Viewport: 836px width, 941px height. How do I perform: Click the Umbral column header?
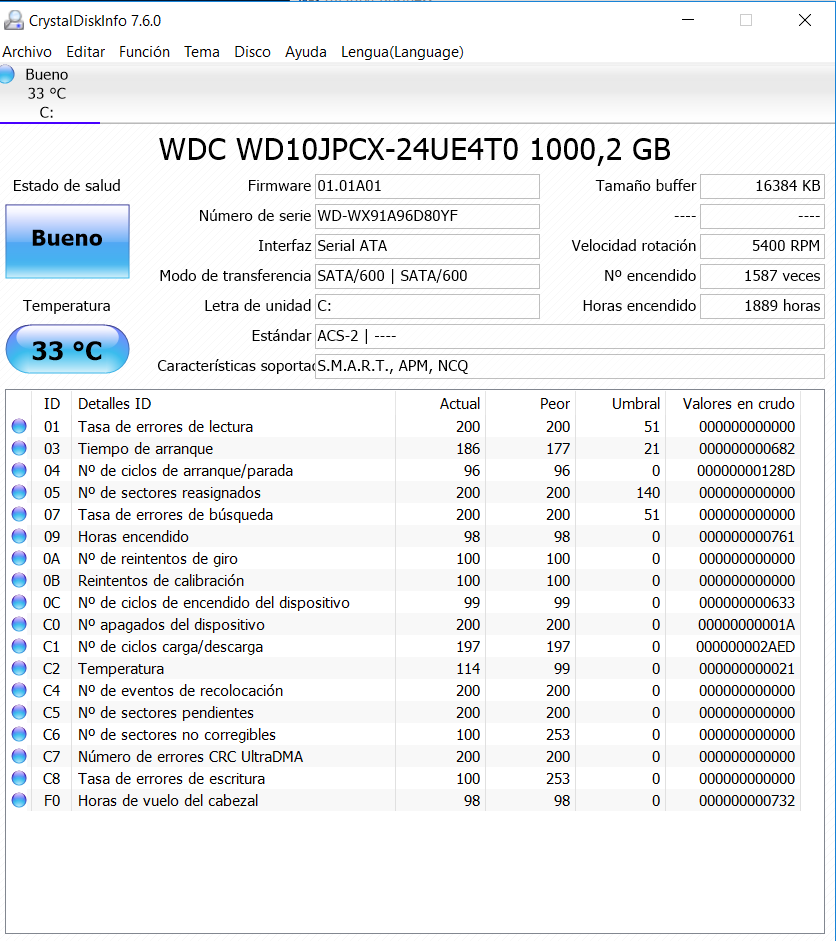(x=621, y=404)
